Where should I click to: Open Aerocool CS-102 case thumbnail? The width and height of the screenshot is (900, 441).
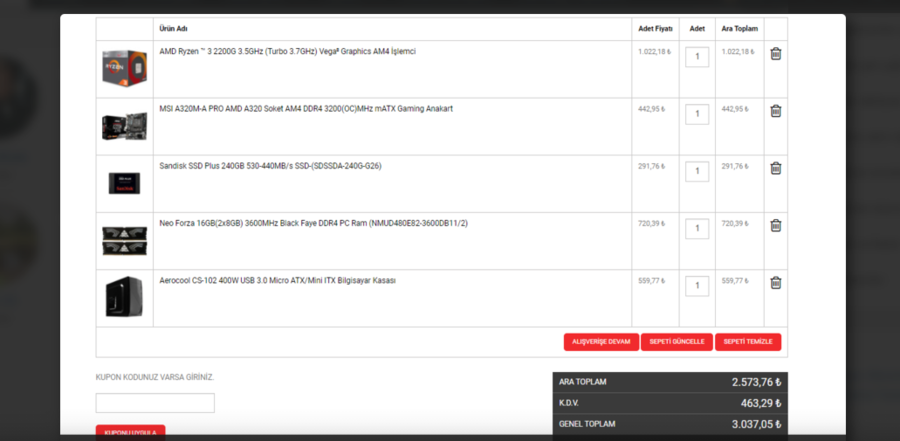[x=125, y=297]
